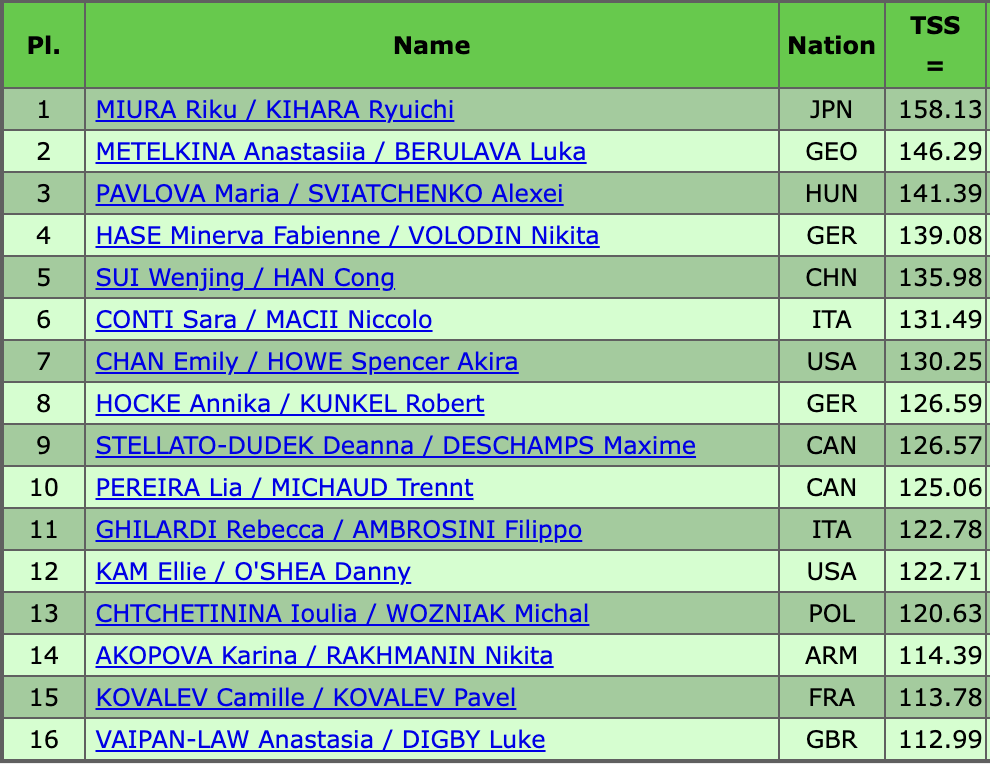Select PEREIRA Lia / MICHAUD Trennt link
The image size is (990, 764).
click(285, 488)
